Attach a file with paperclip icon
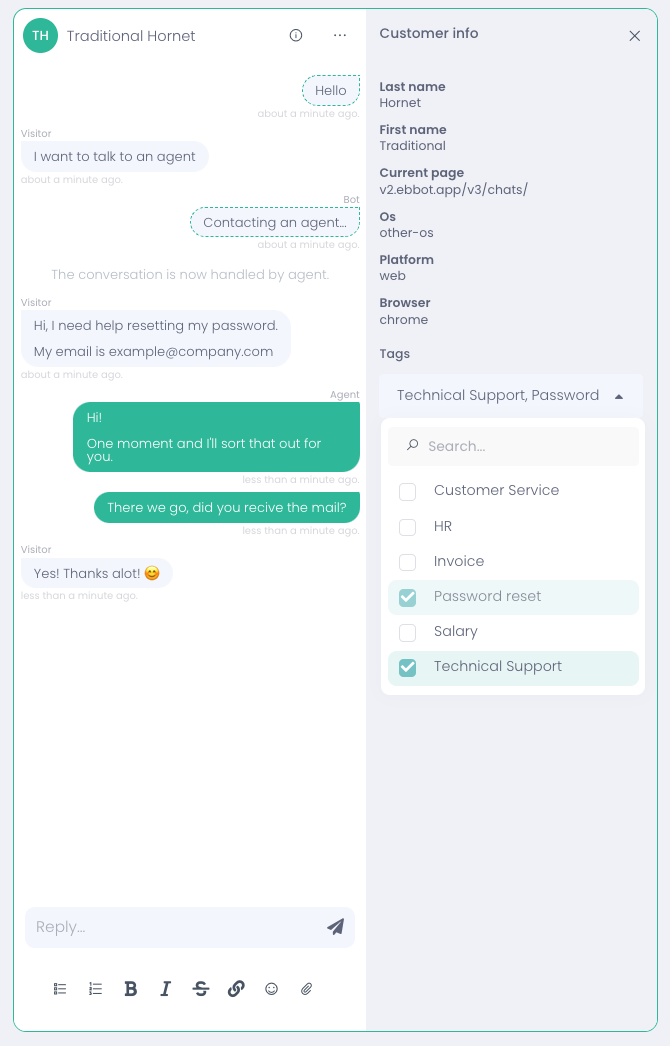Screen dimensions: 670x1046 point(307,989)
